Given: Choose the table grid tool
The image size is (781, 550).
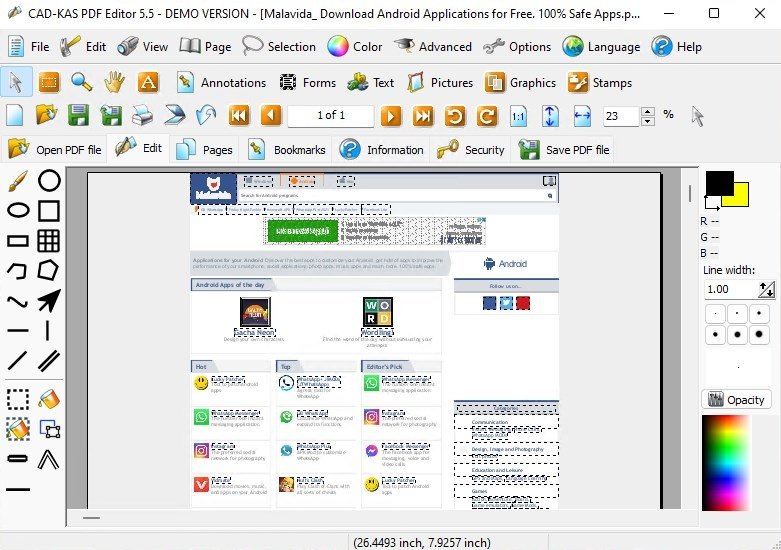Looking at the screenshot, I should (x=49, y=241).
